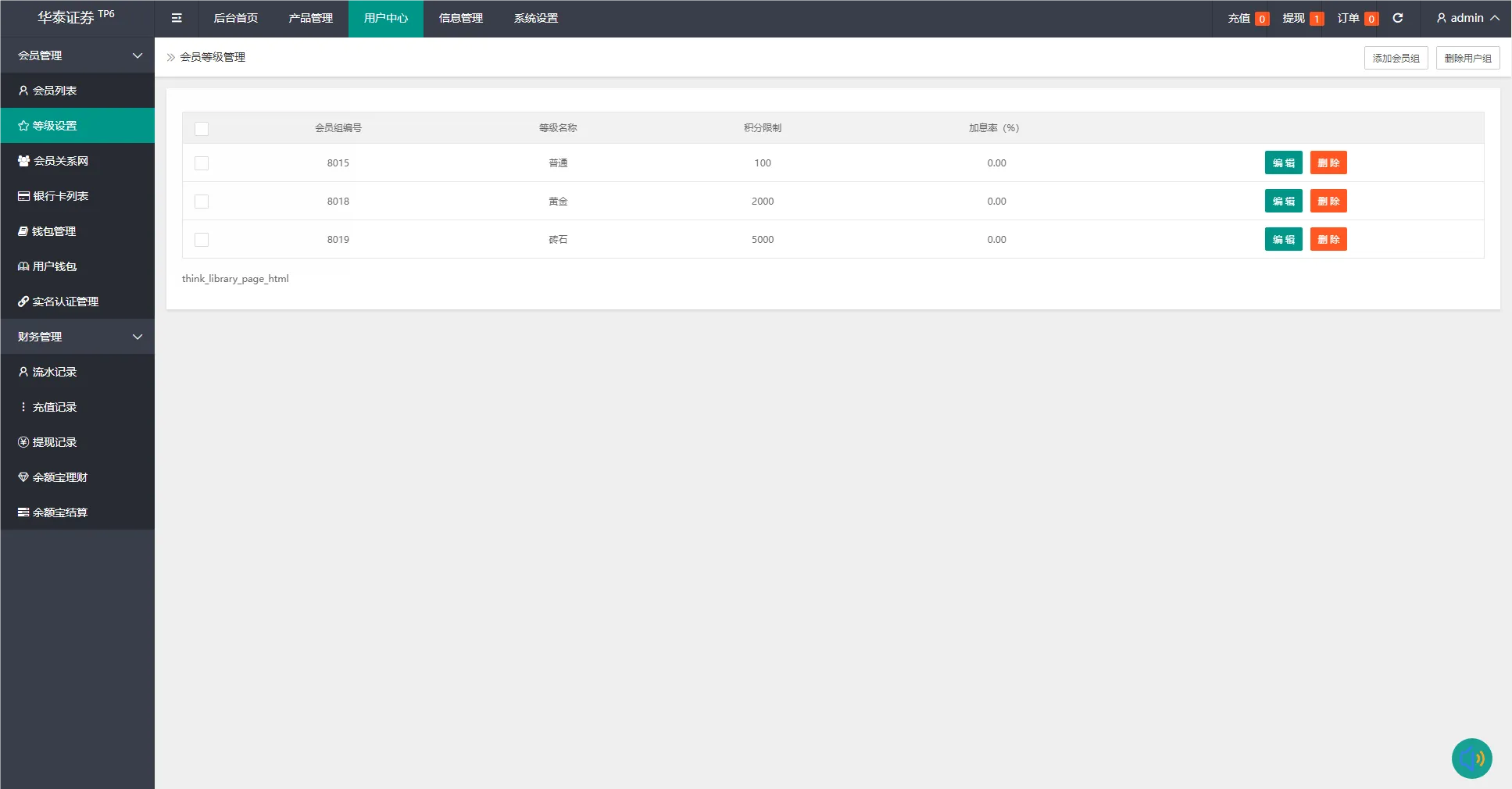The image size is (1512, 789).
Task: Click the 实名认证管理 link icon
Action: click(23, 302)
